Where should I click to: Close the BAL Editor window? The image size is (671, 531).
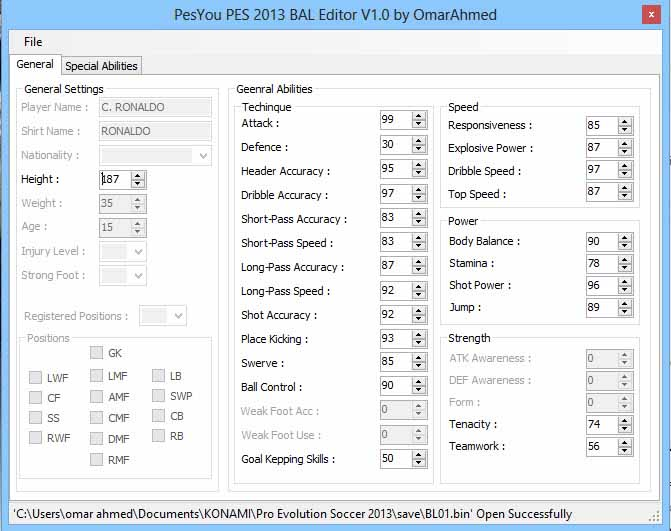651,15
